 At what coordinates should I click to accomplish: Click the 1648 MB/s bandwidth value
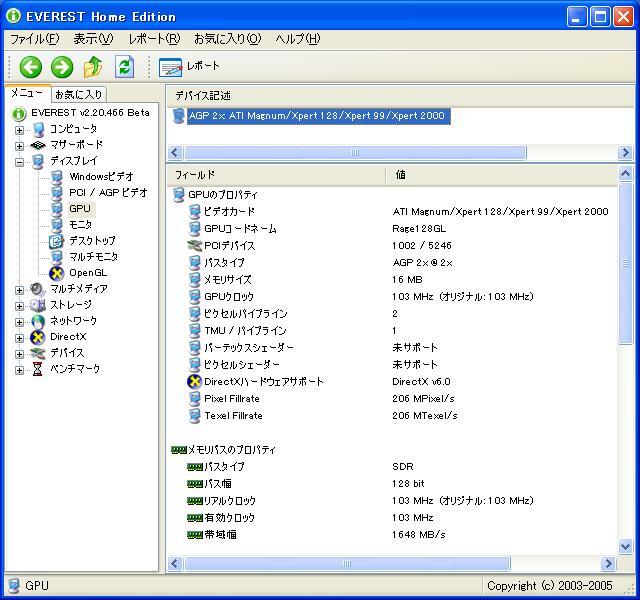[x=419, y=535]
